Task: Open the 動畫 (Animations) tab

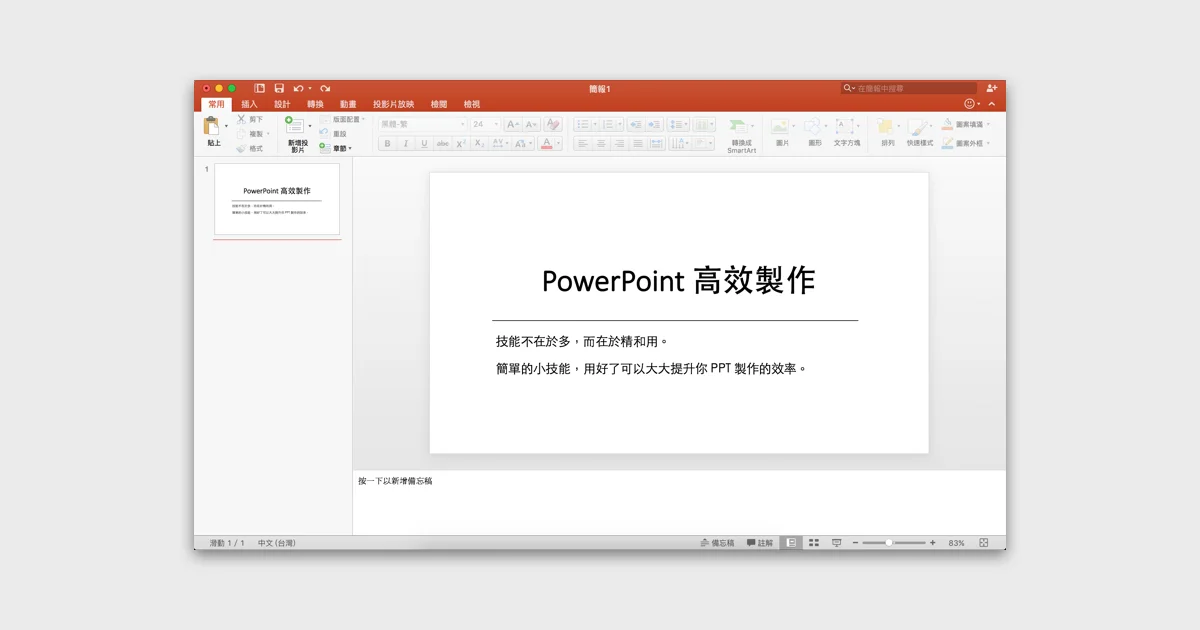Action: pos(348,104)
